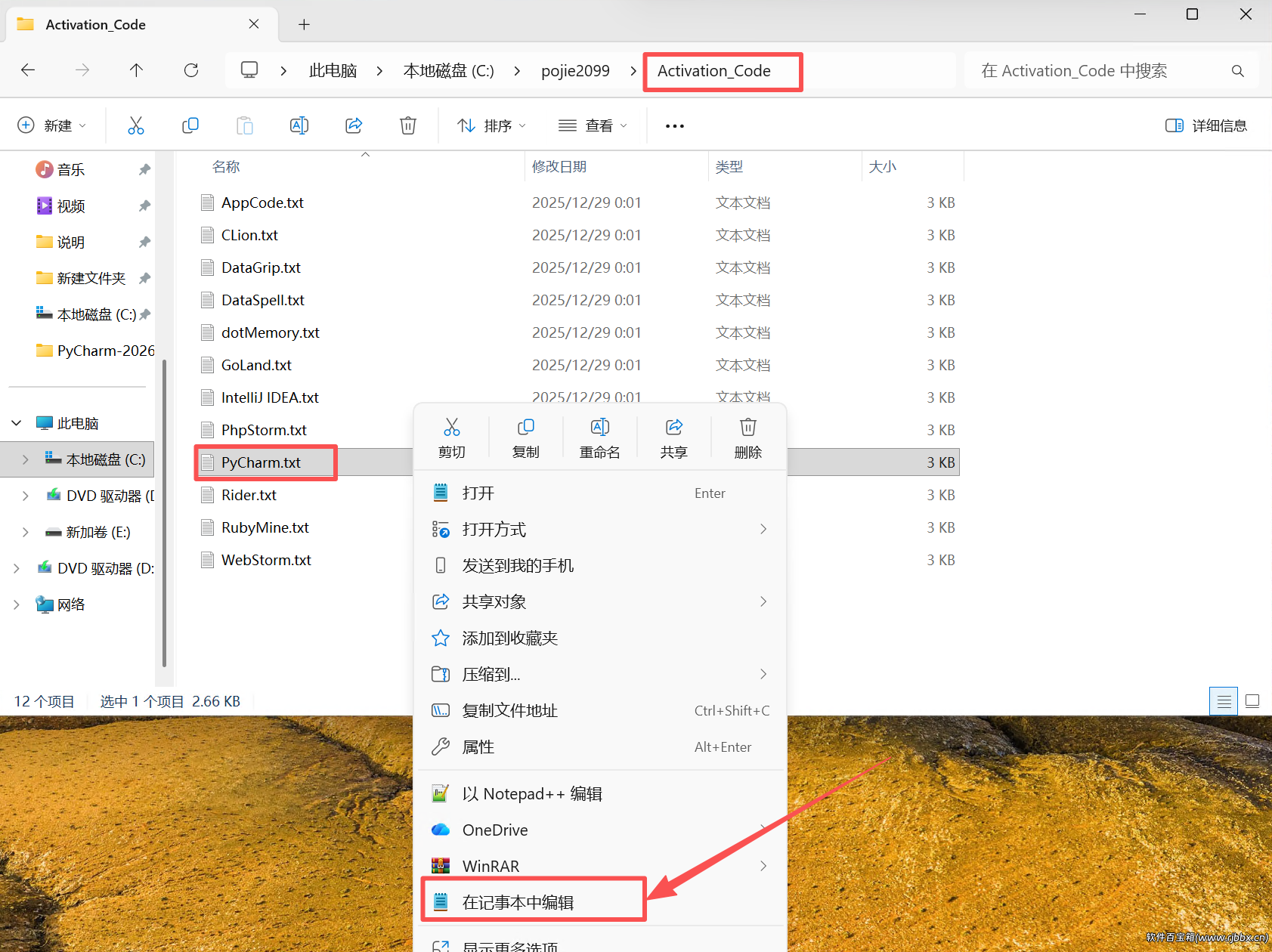Expand the 新加卷 (E:) tree node

click(x=25, y=532)
